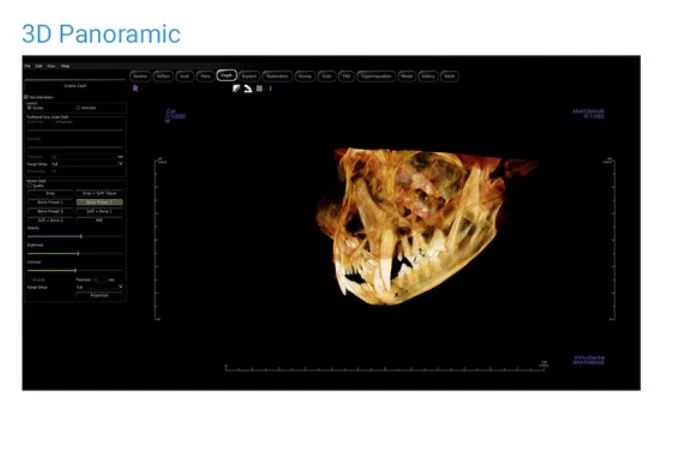Click the first icon in the view toolbar
Screen dimensions: 679x458
(x=237, y=88)
